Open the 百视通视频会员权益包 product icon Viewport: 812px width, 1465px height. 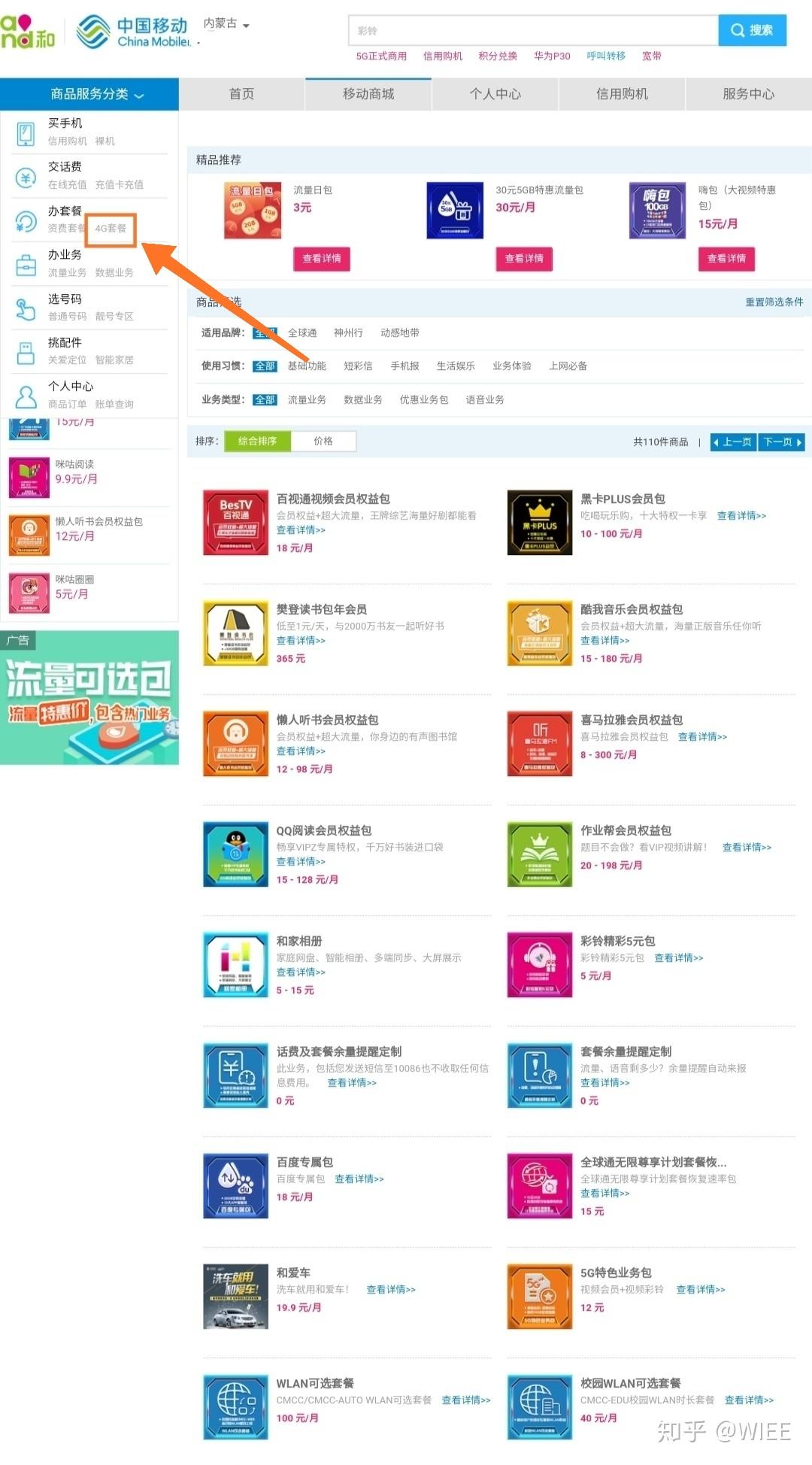click(235, 523)
